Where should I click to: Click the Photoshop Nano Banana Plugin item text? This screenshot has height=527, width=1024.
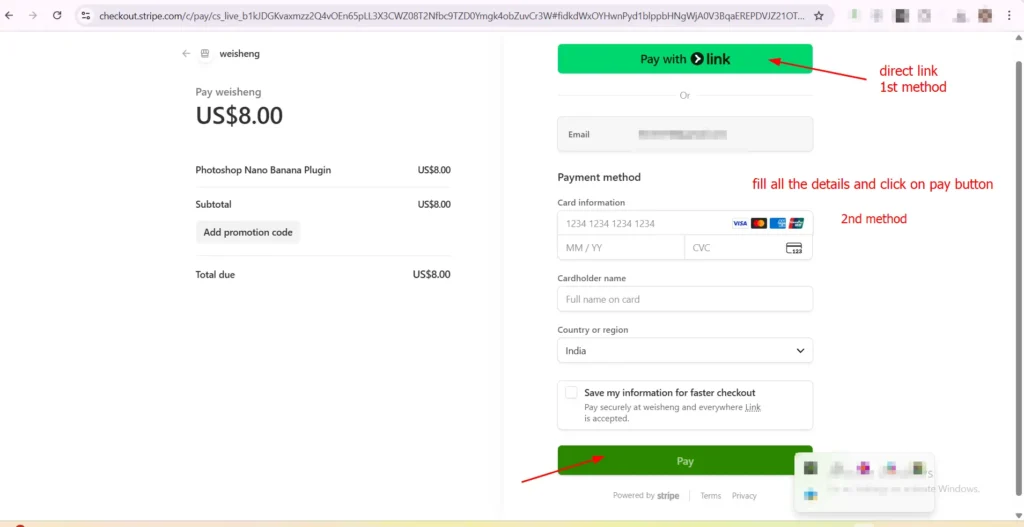pos(263,170)
